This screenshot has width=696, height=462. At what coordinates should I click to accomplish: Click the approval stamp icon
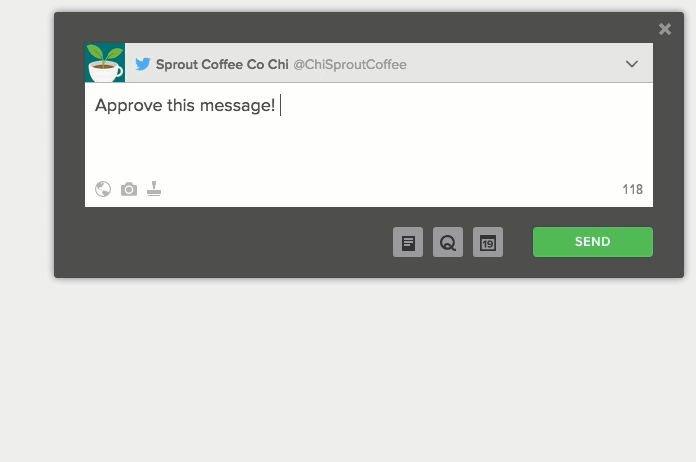click(154, 189)
